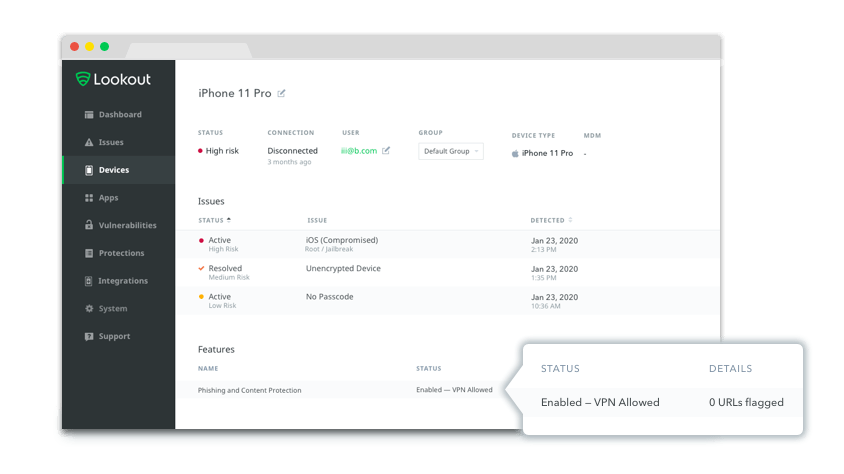Viewport: 844px width, 474px height.
Task: Open Phishing and Content Protection feature
Action: click(x=249, y=390)
